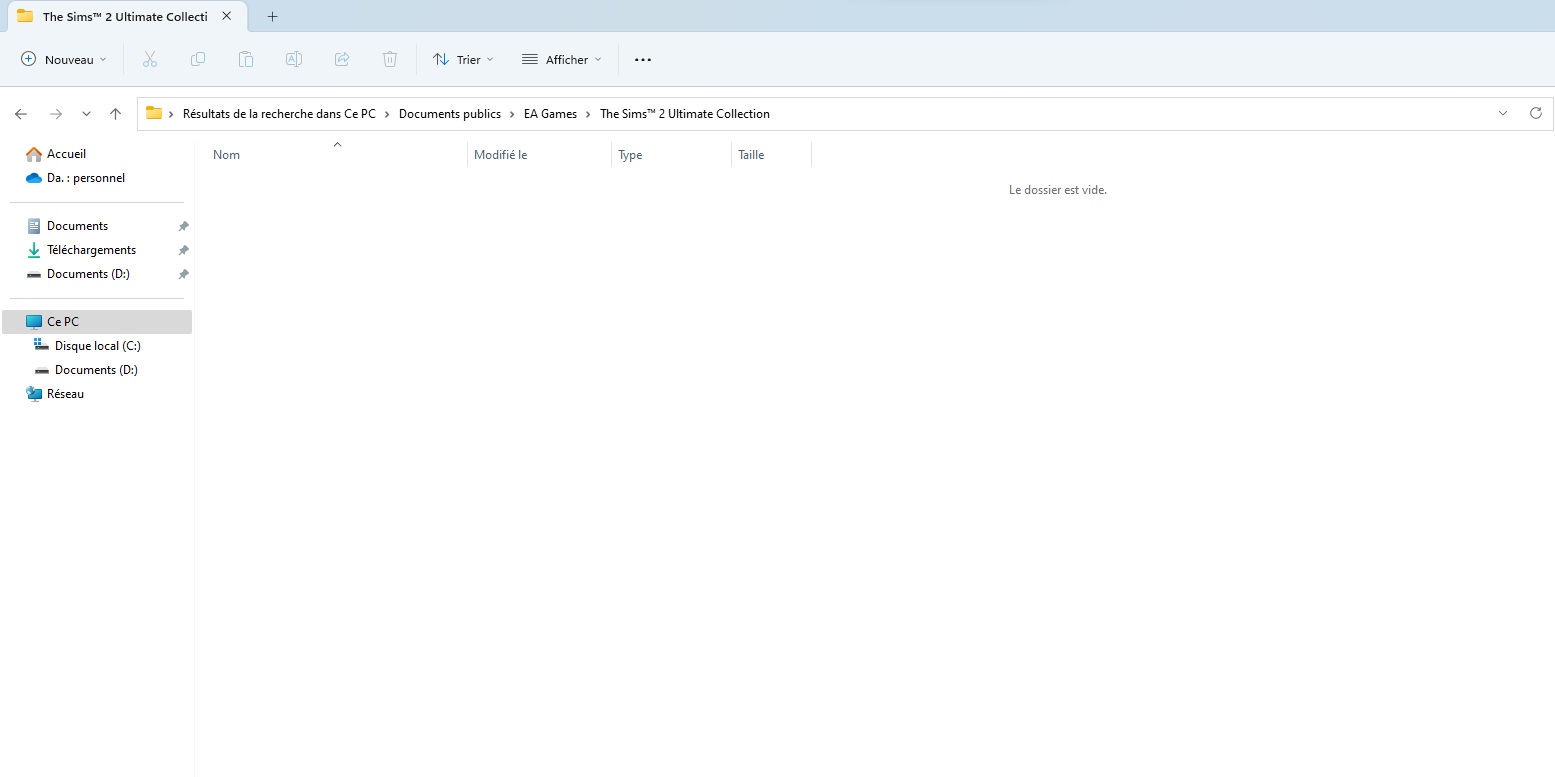1555x777 pixels.
Task: Open the Nouveau dropdown menu
Action: tap(64, 60)
